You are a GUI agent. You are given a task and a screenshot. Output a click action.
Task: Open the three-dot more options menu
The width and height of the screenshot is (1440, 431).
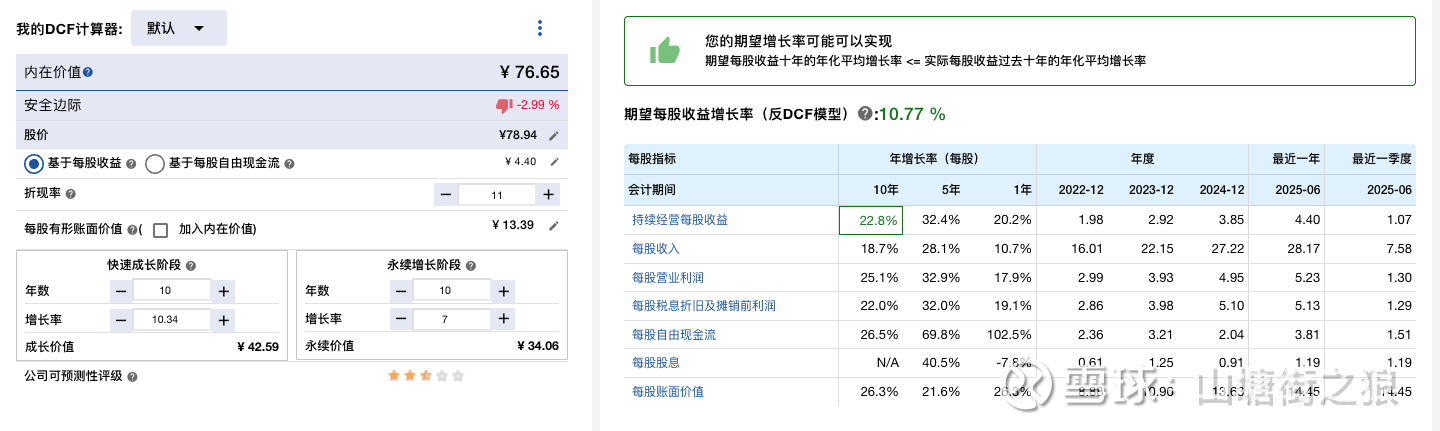pos(540,28)
